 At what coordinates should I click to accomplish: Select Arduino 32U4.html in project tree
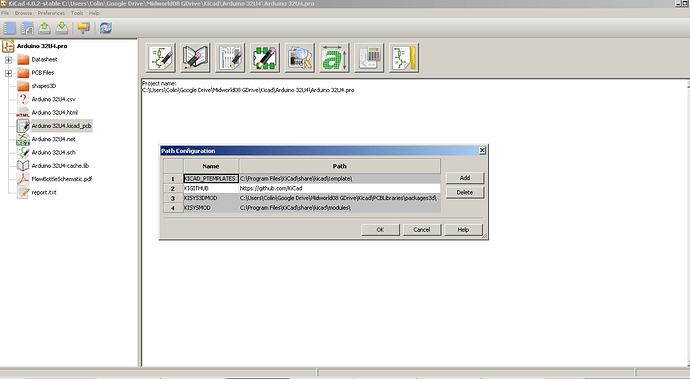pyautogui.click(x=55, y=112)
